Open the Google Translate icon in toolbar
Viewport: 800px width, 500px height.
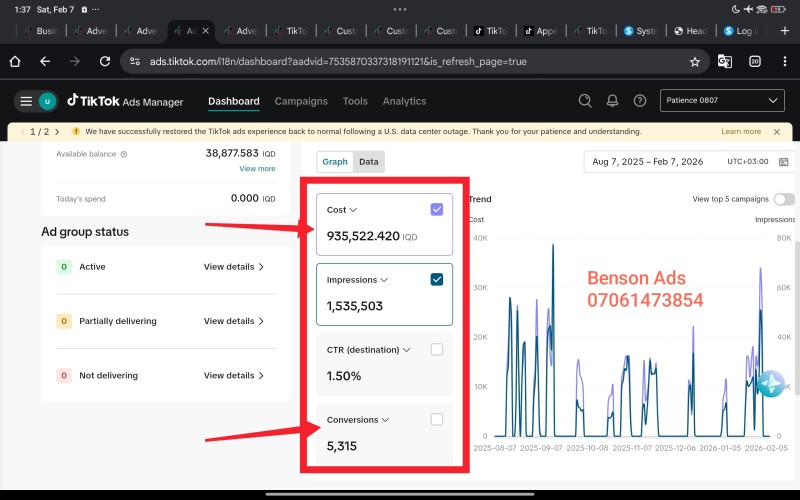[x=724, y=62]
